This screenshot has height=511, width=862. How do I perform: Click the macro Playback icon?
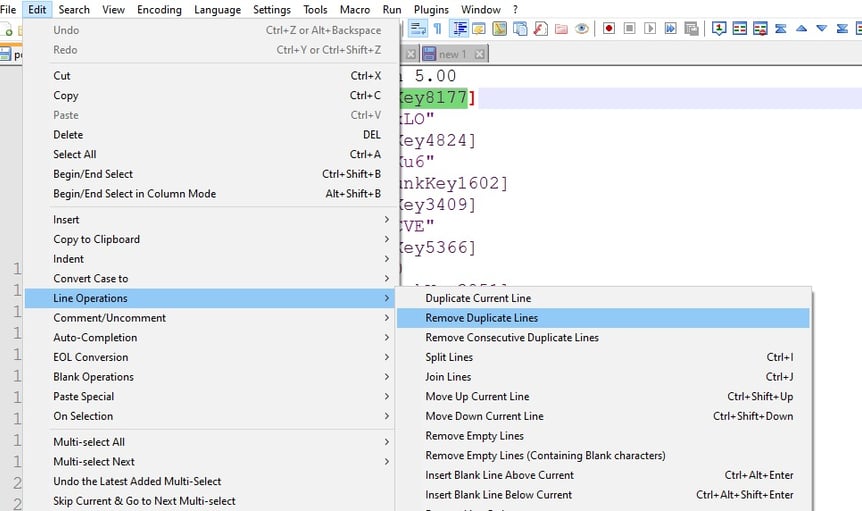pos(650,28)
